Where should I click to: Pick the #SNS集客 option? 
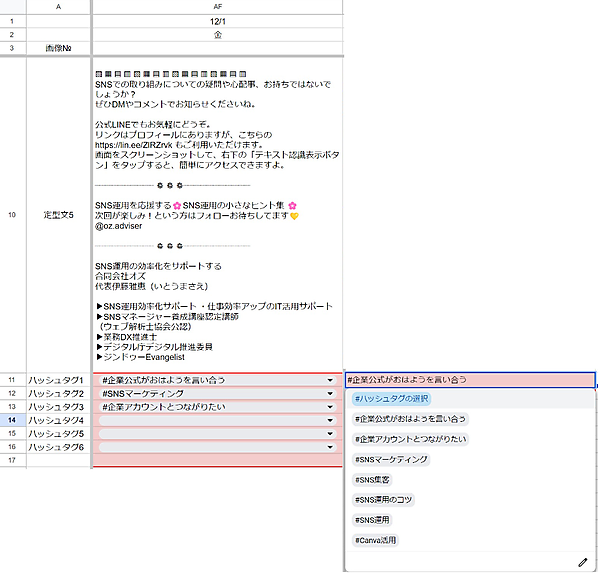[x=374, y=479]
